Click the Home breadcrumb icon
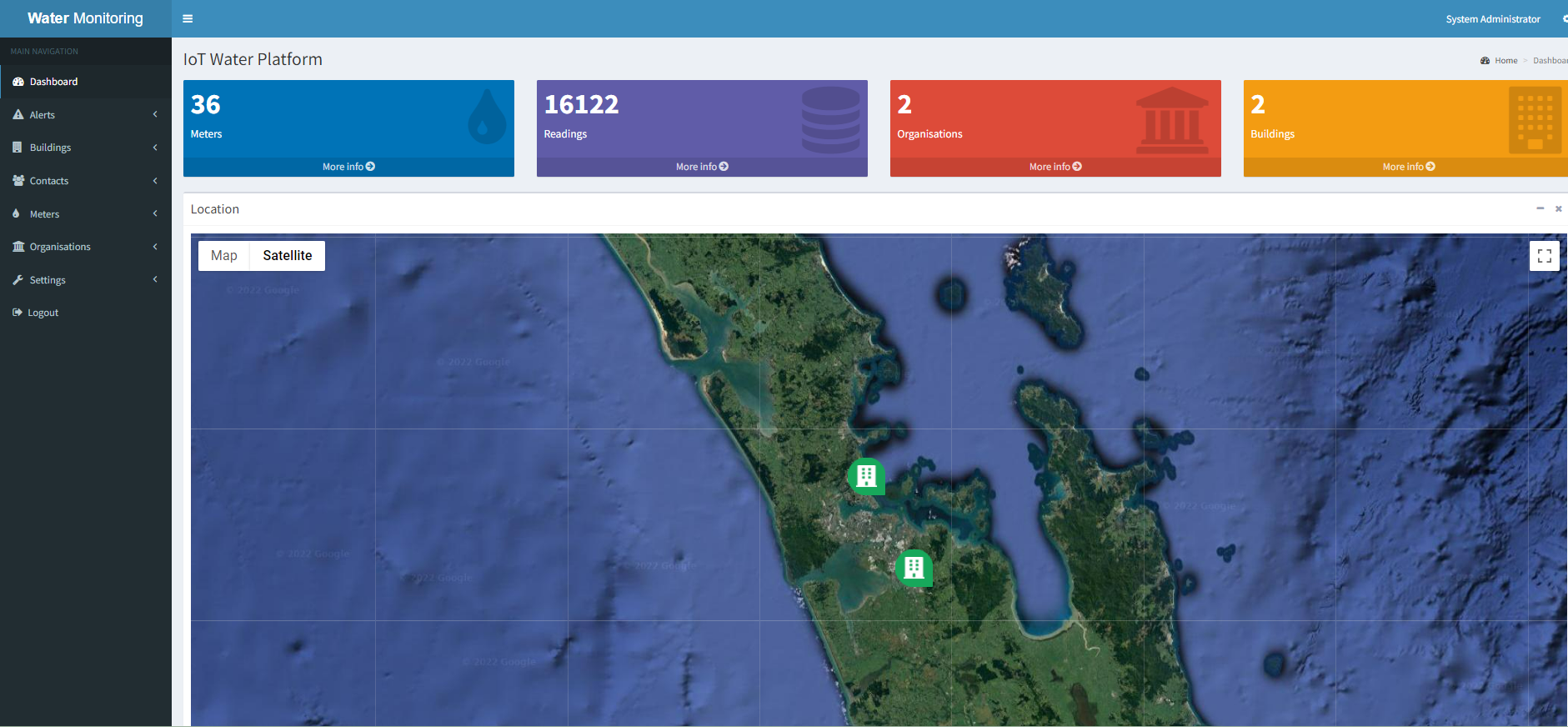The image size is (1568, 727). (1485, 61)
